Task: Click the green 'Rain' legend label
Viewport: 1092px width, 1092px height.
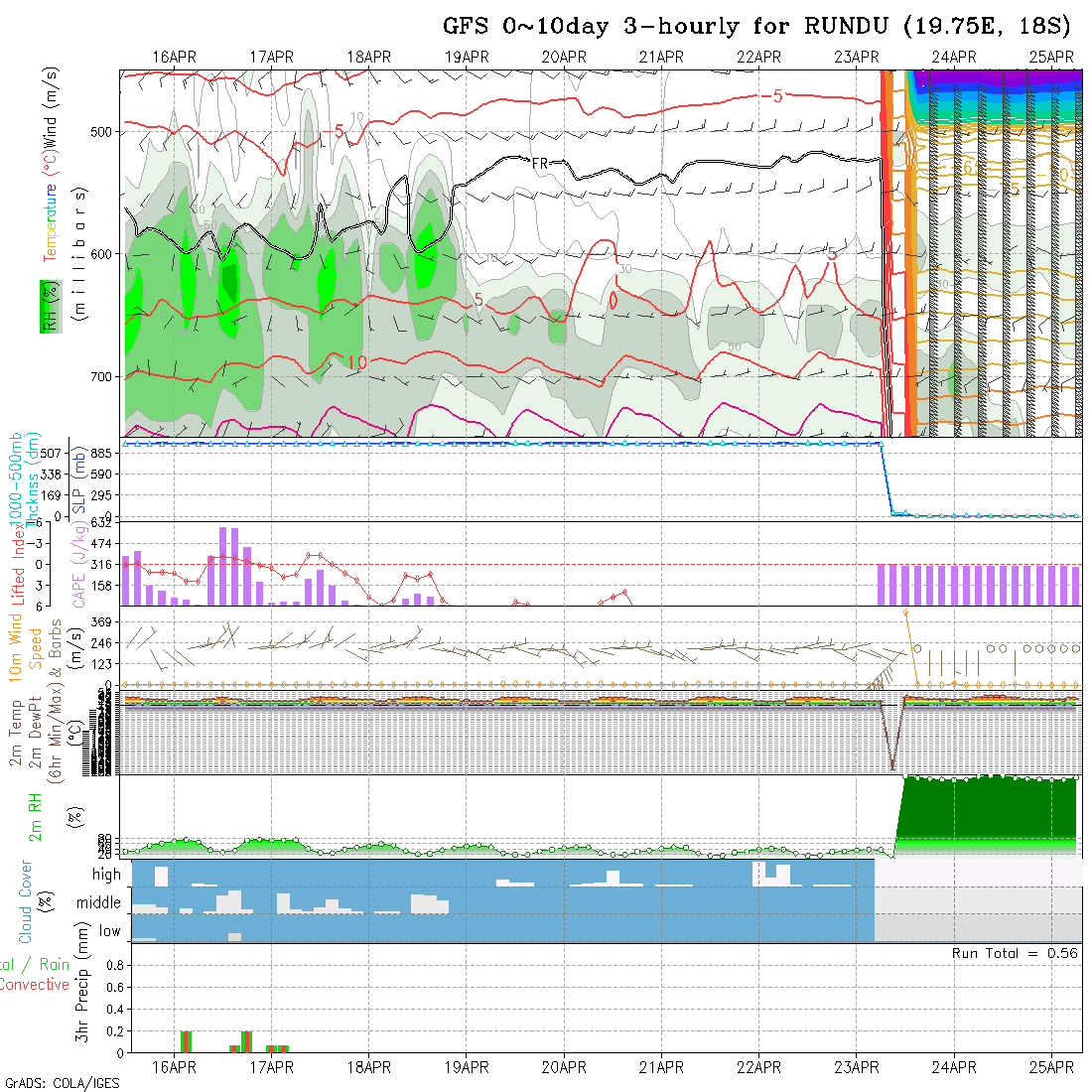Action: [55, 965]
